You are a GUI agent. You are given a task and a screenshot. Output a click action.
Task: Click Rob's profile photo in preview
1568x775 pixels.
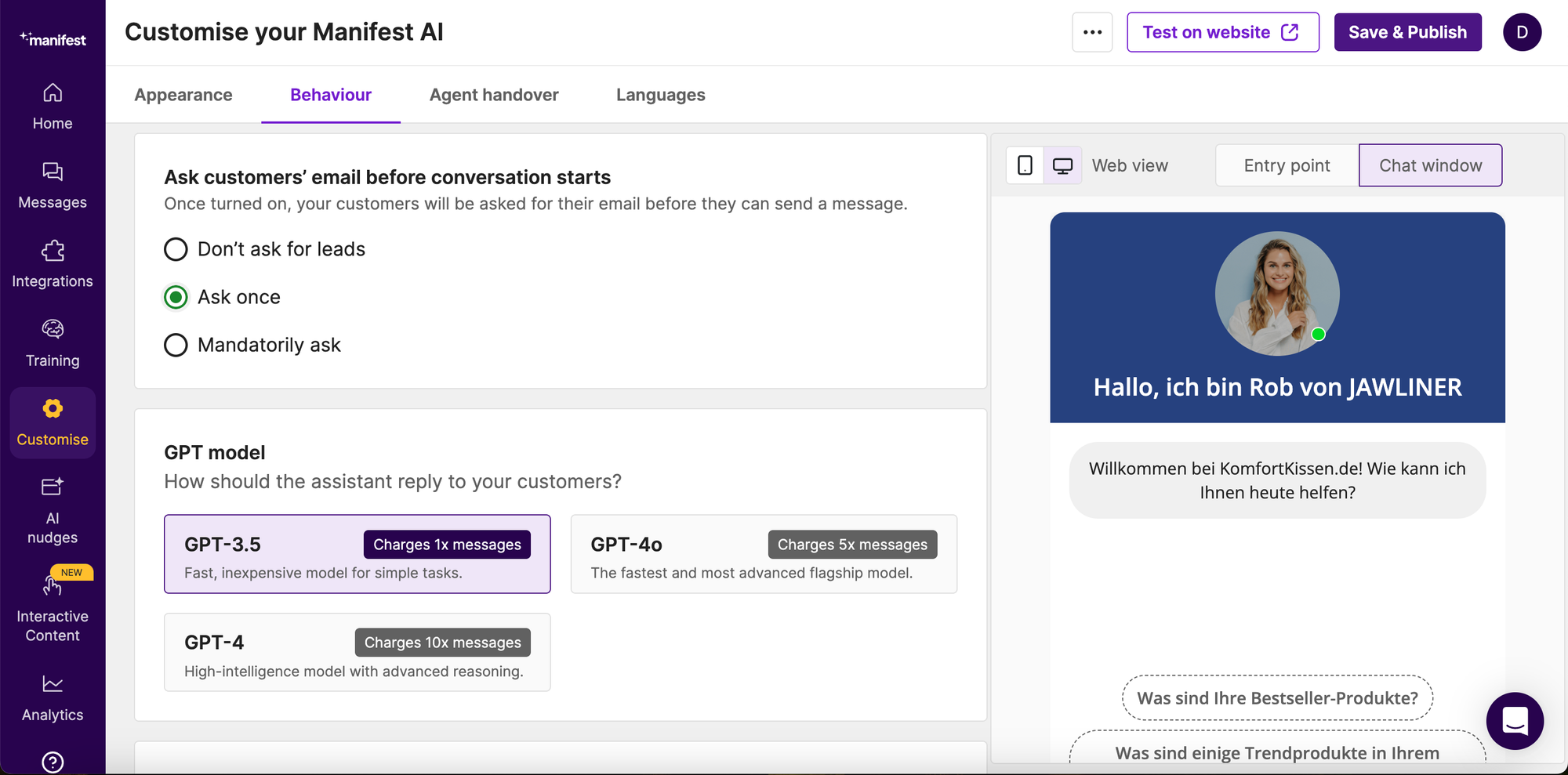1277,294
